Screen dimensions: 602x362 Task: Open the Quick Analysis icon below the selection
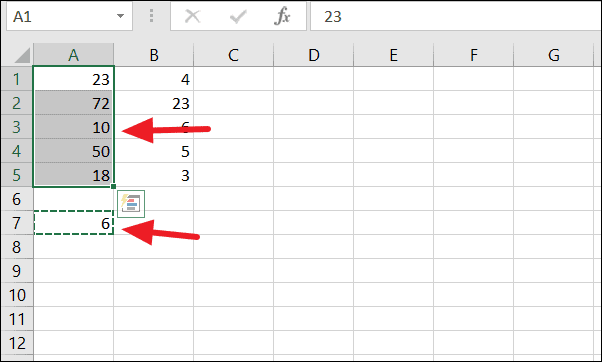[131, 204]
